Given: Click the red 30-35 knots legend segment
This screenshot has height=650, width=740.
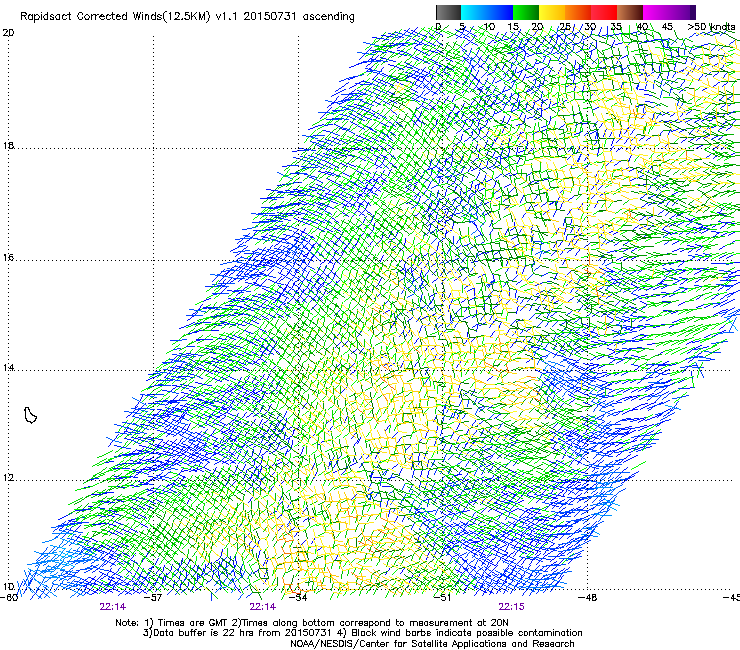Looking at the screenshot, I should 604,12.
